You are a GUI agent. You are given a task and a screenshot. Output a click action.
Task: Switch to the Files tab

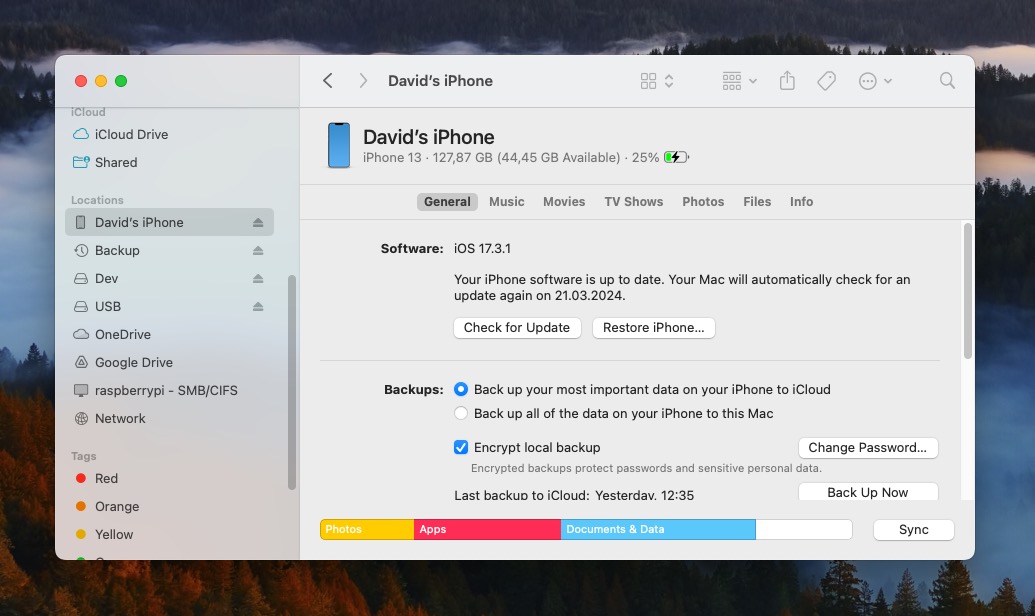pos(757,201)
